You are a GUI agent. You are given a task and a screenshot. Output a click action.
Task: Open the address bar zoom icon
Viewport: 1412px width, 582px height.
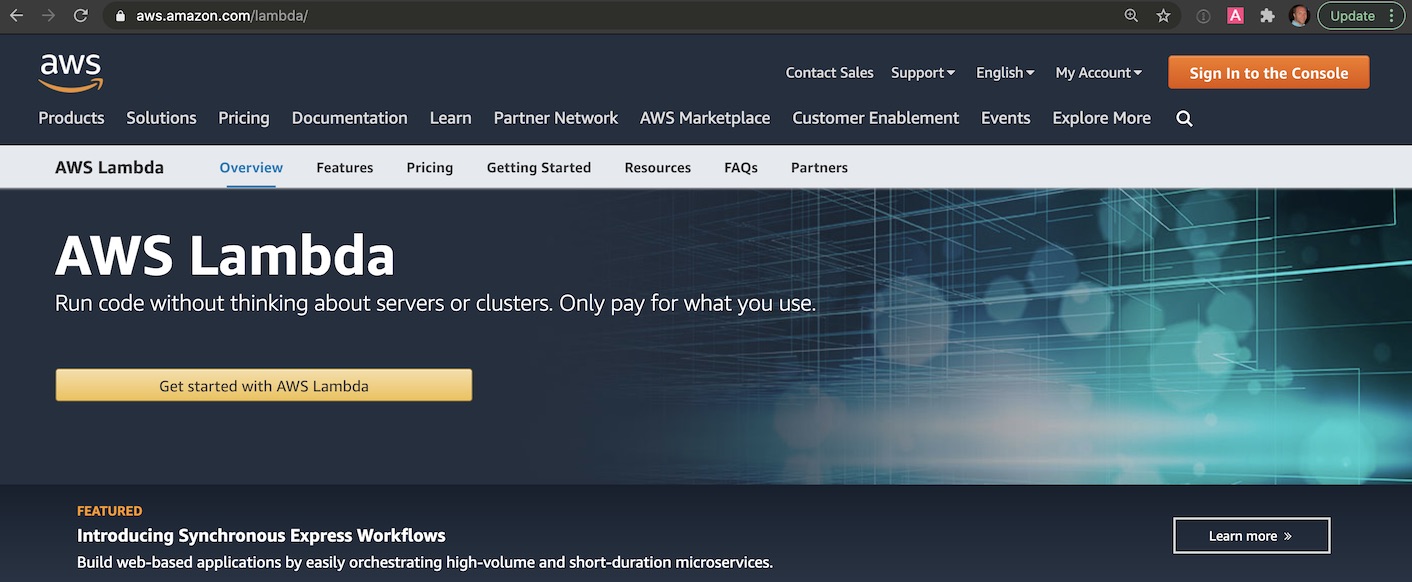[1130, 15]
